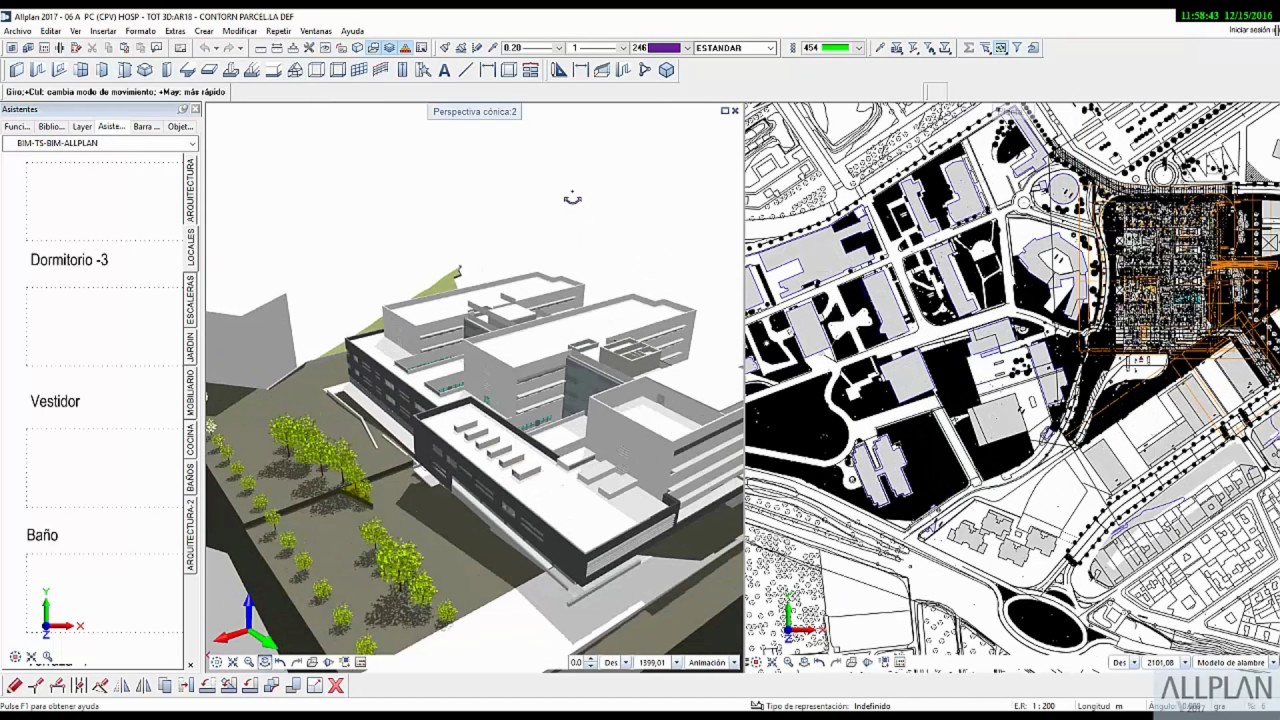Select the diagonal Line tool icon beside the A
Viewport: 1280px width, 720px height.
coord(465,70)
